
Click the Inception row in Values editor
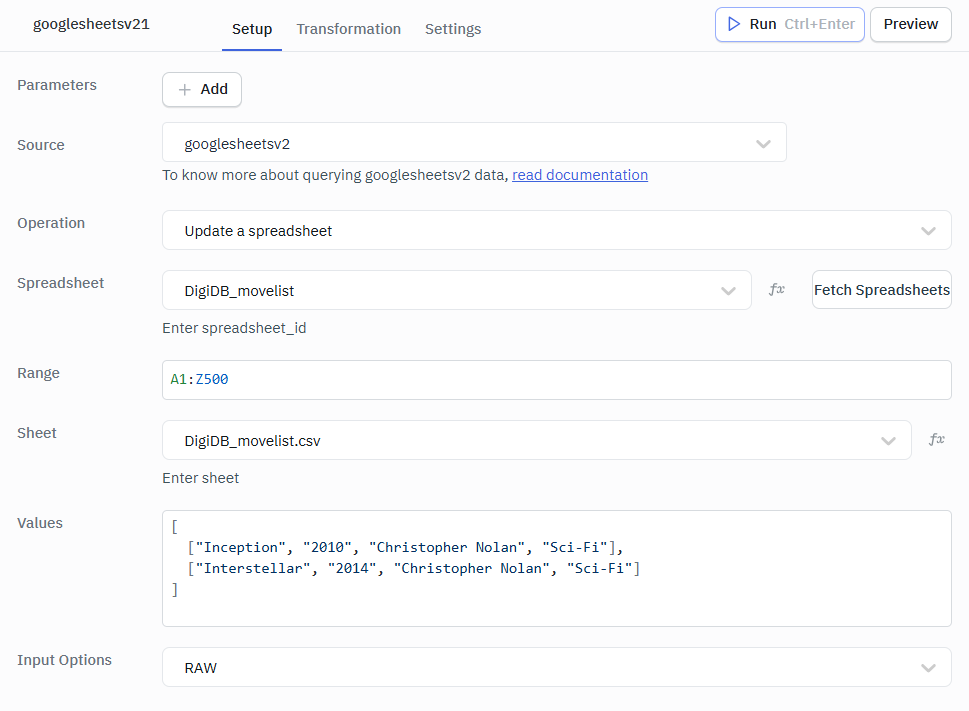point(404,547)
